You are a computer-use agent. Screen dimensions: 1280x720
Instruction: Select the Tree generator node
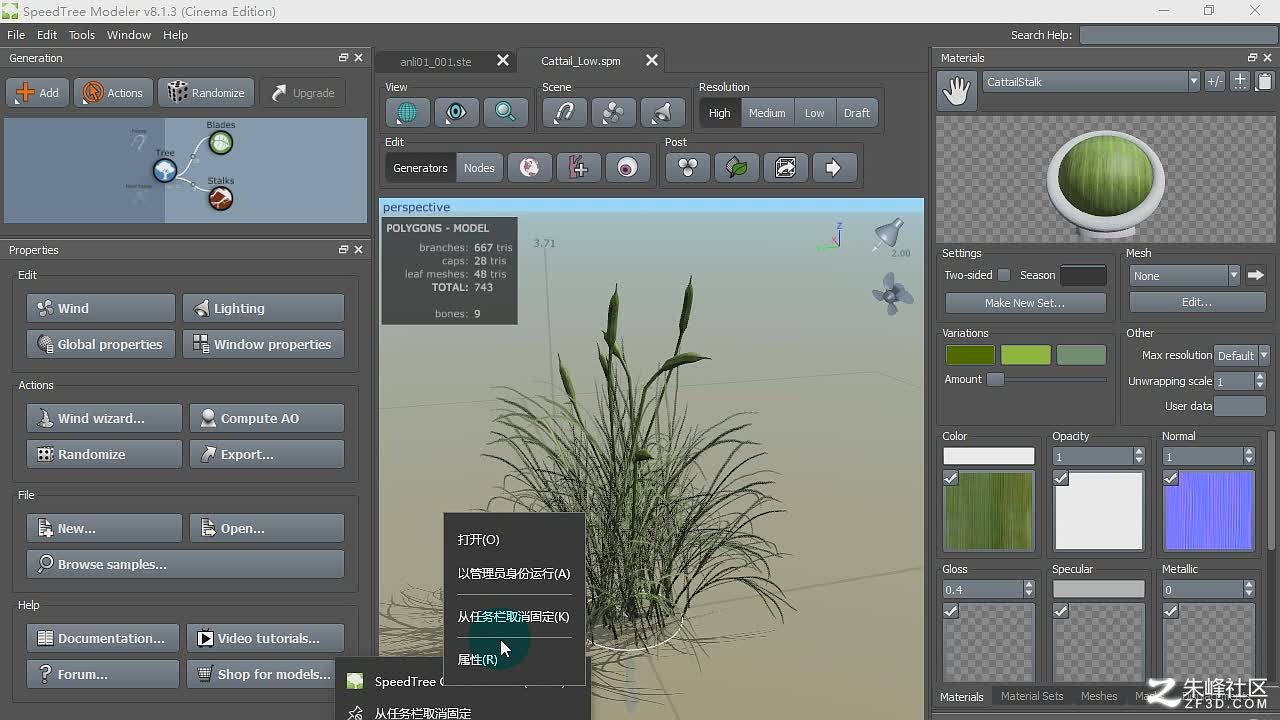[165, 171]
